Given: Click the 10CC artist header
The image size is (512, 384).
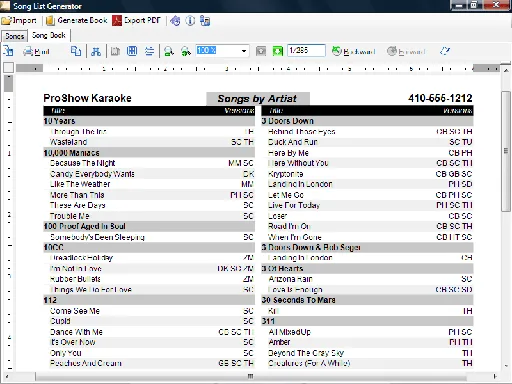Looking at the screenshot, I should pyautogui.click(x=149, y=247).
